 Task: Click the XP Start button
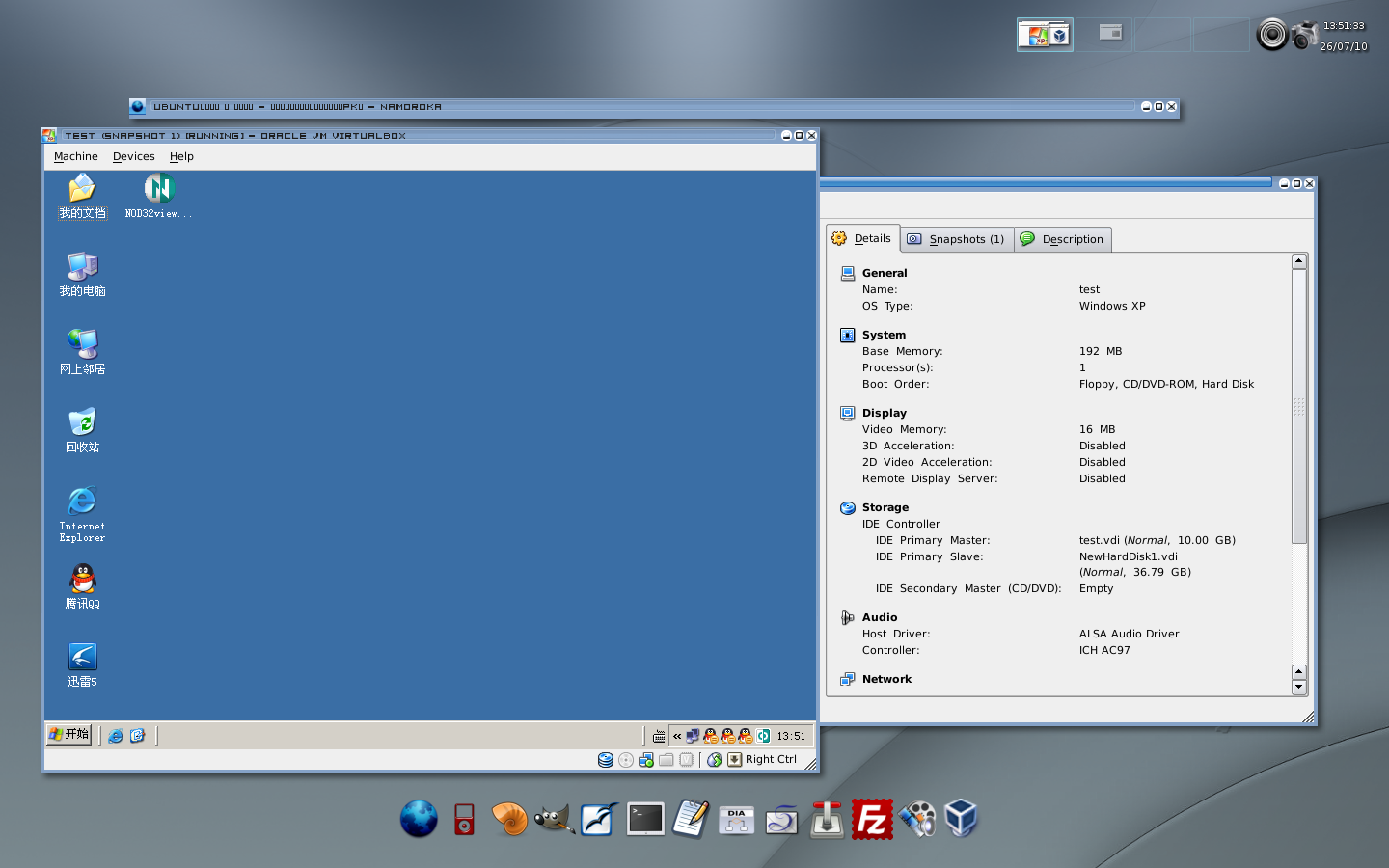[68, 735]
